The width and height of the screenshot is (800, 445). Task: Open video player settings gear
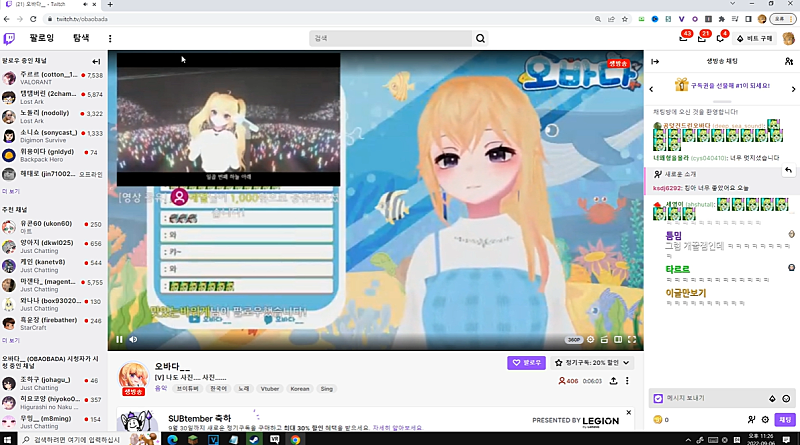pos(590,339)
